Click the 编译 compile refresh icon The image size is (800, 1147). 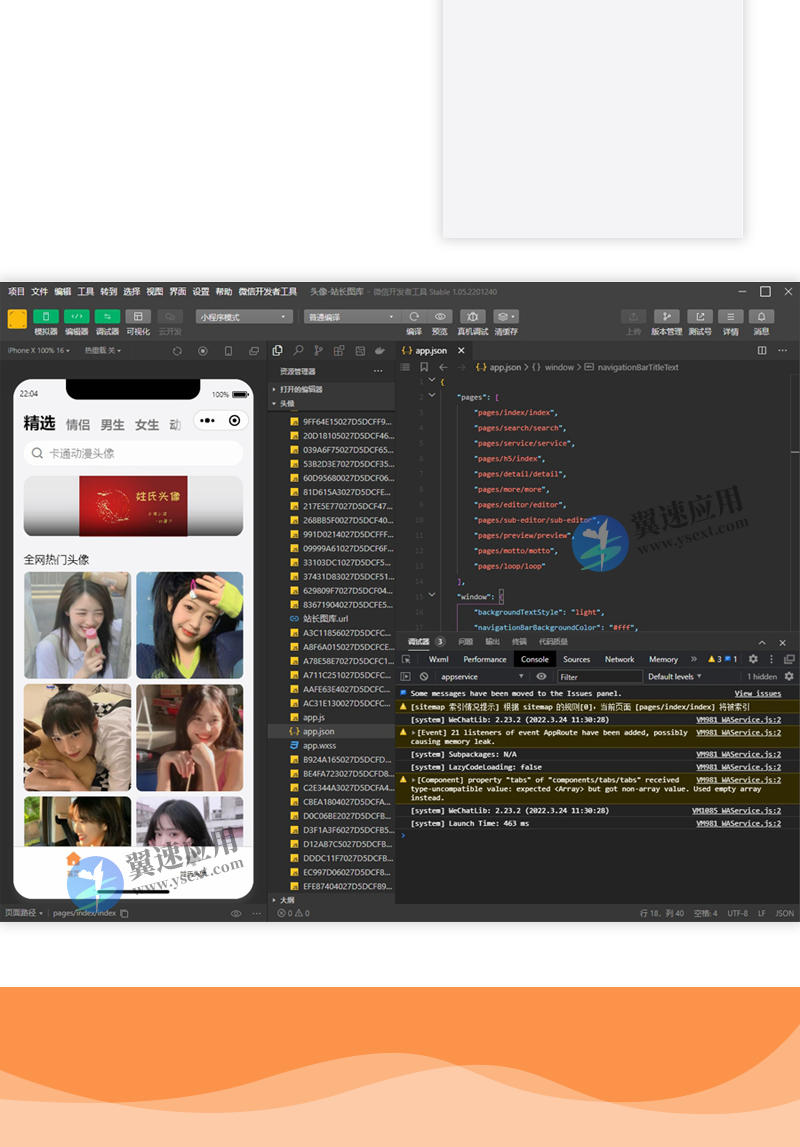(x=414, y=317)
